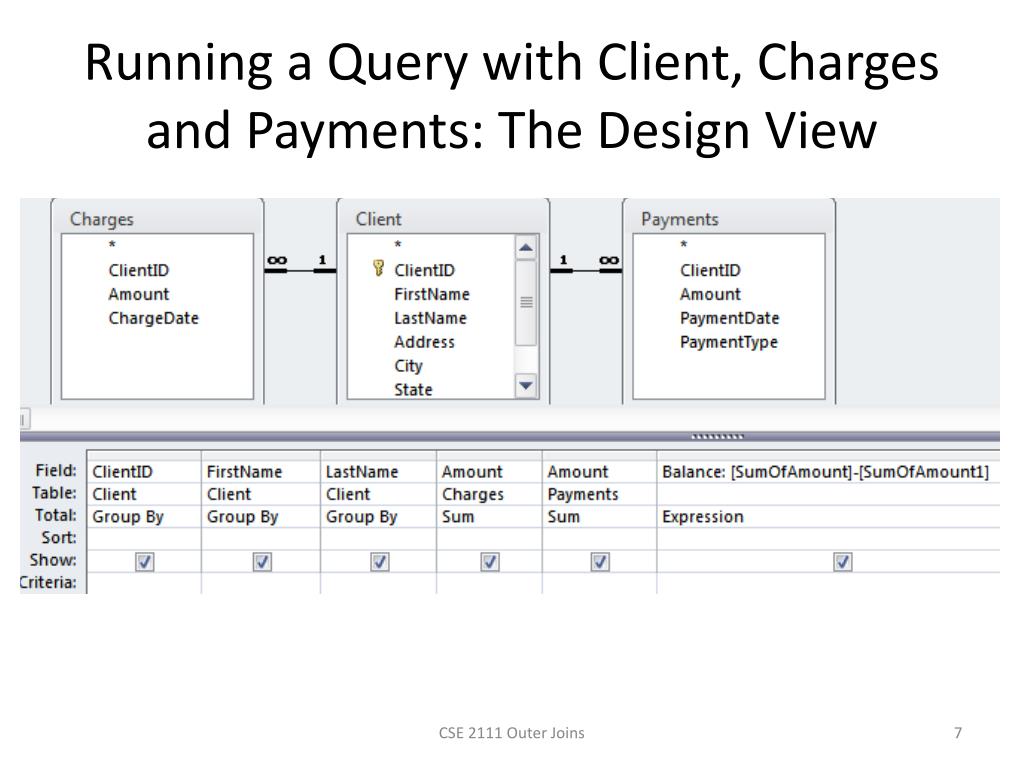1024x768 pixels.
Task: Select ClientID in Client table
Action: click(424, 270)
